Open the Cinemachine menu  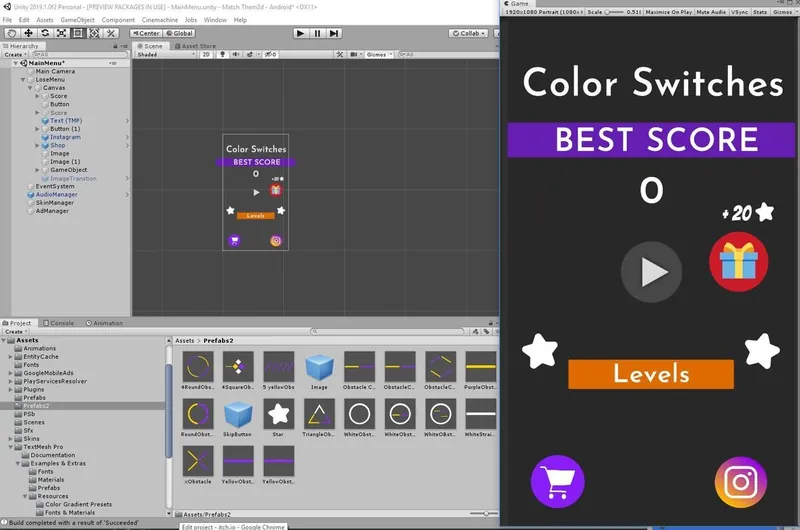click(x=160, y=20)
